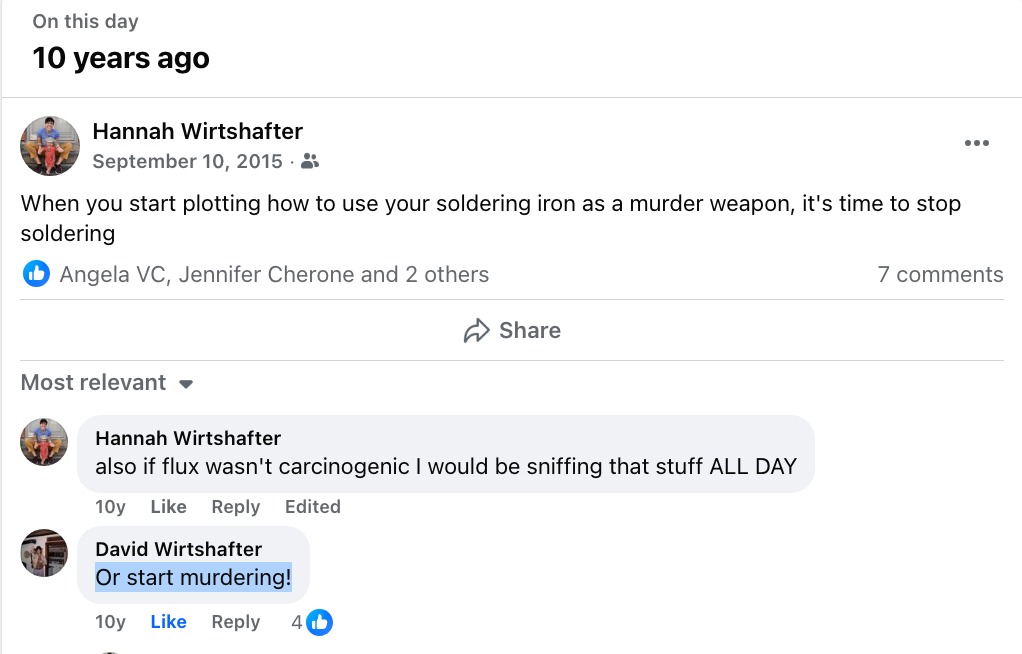This screenshot has width=1022, height=654.
Task: Click the 10y timestamp on David's comment
Action: pyautogui.click(x=110, y=622)
